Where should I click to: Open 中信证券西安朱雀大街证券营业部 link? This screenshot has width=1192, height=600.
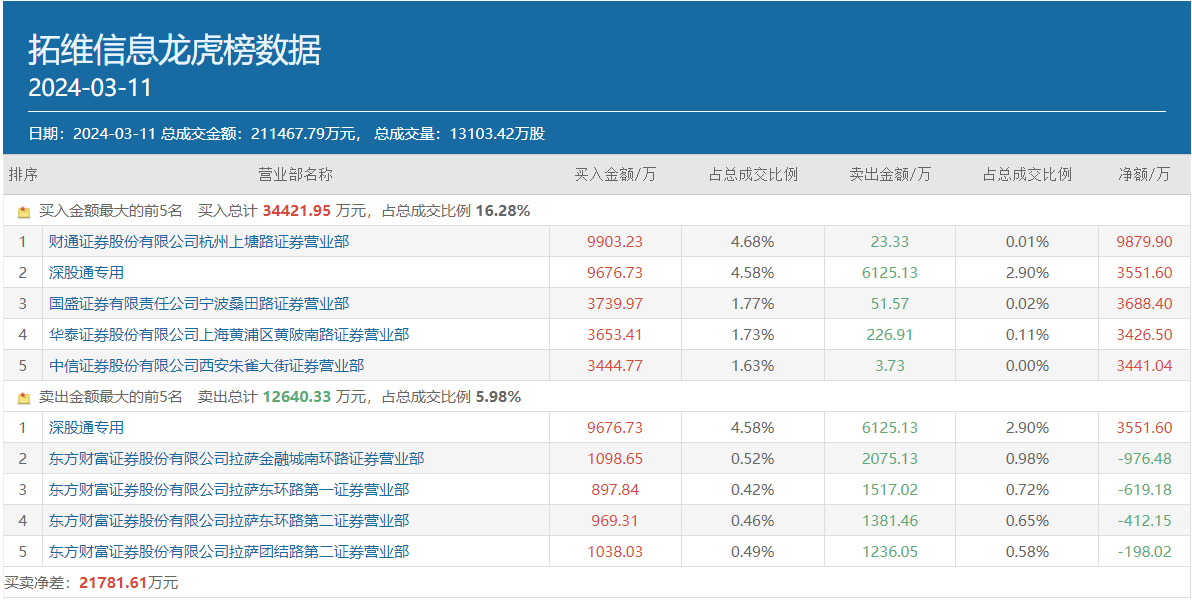point(206,365)
